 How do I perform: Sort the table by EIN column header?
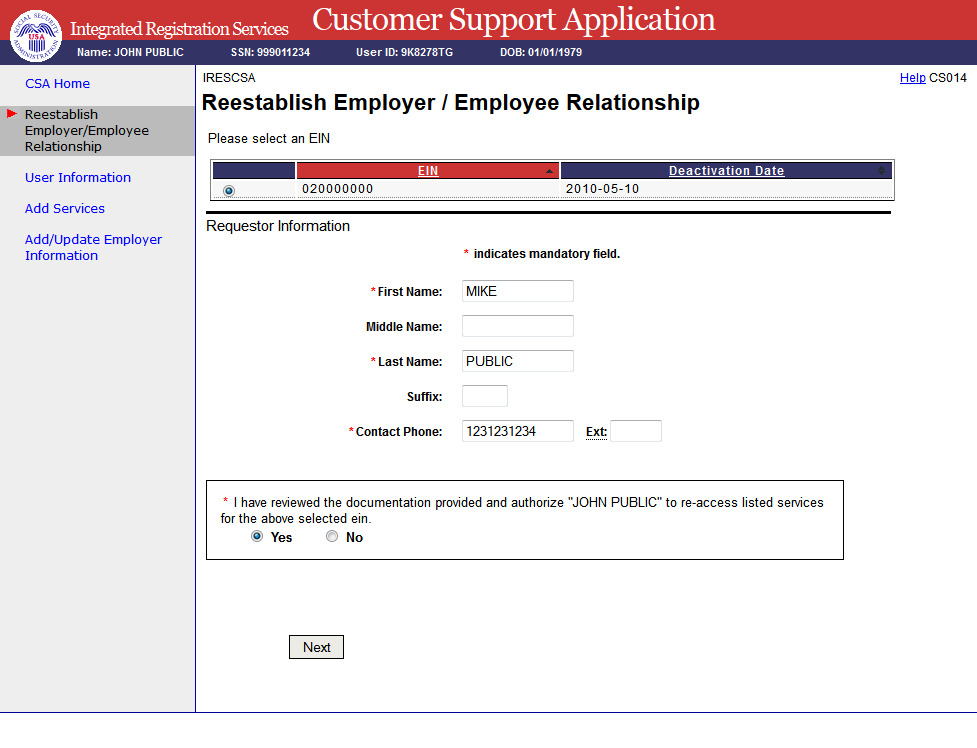pos(427,171)
